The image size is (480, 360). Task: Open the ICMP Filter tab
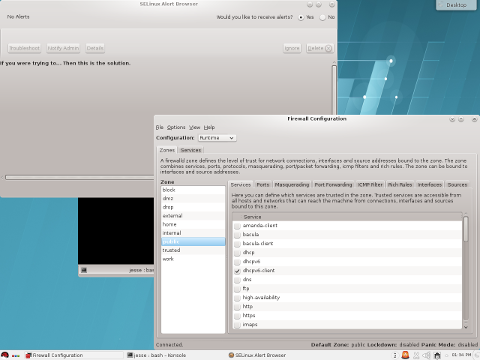(370, 185)
